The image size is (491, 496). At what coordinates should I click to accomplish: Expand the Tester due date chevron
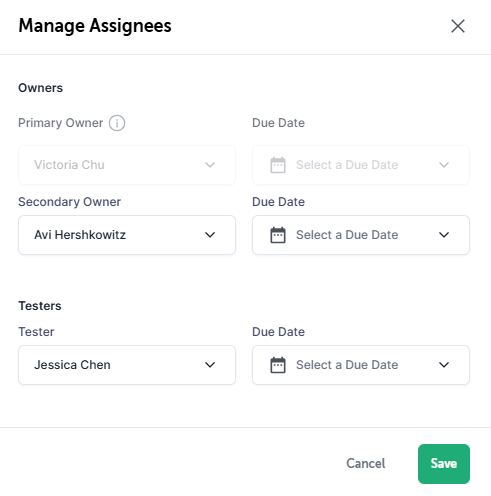coord(444,365)
